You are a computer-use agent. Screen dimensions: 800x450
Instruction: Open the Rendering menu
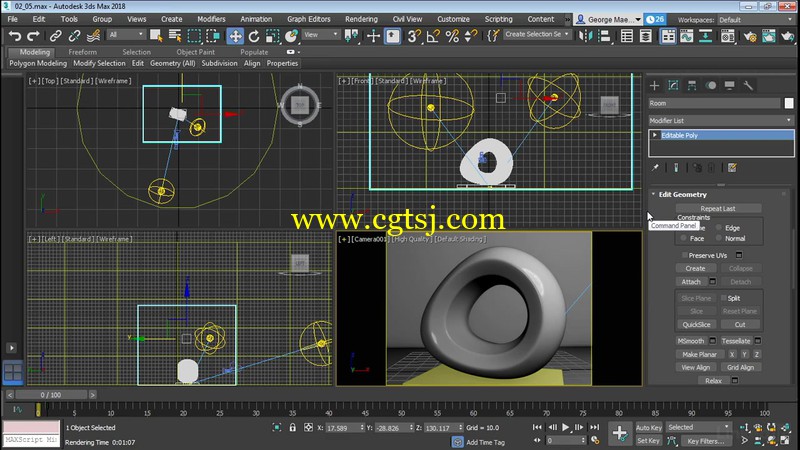coord(361,19)
